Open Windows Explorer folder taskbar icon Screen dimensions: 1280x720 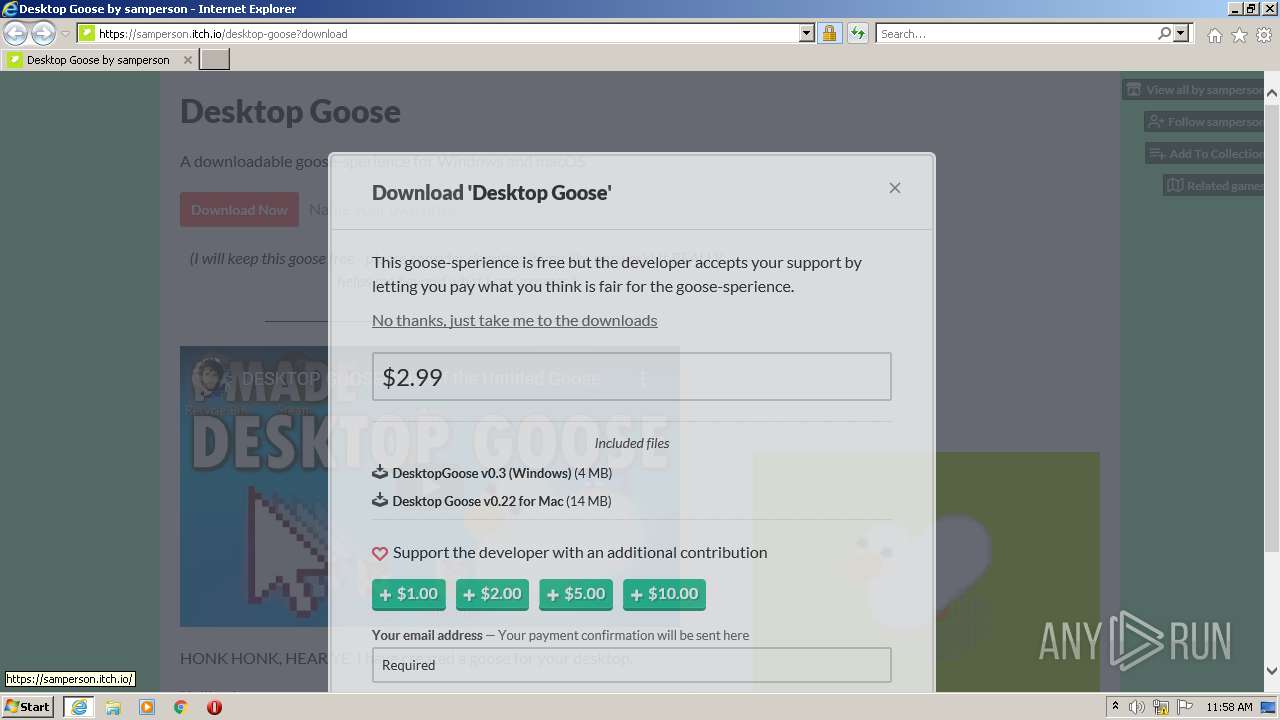tap(113, 707)
